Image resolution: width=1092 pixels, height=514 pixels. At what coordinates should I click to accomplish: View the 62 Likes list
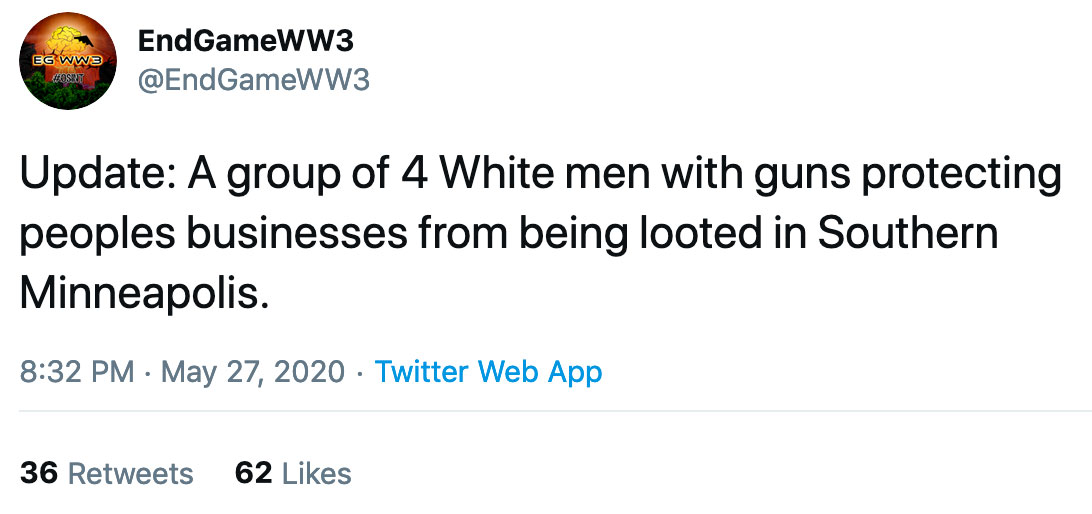[293, 472]
